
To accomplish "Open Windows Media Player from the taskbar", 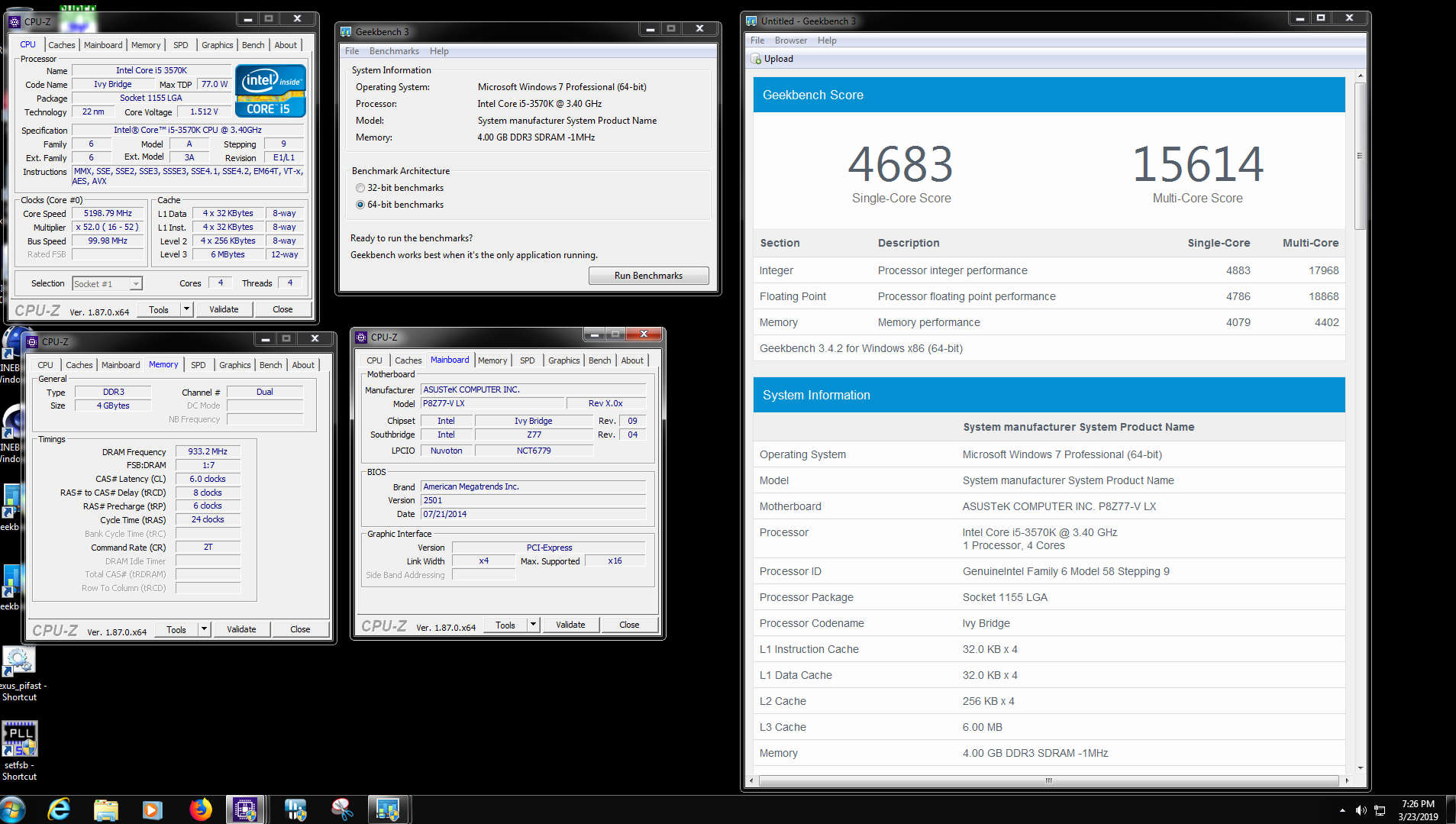I will coord(153,809).
